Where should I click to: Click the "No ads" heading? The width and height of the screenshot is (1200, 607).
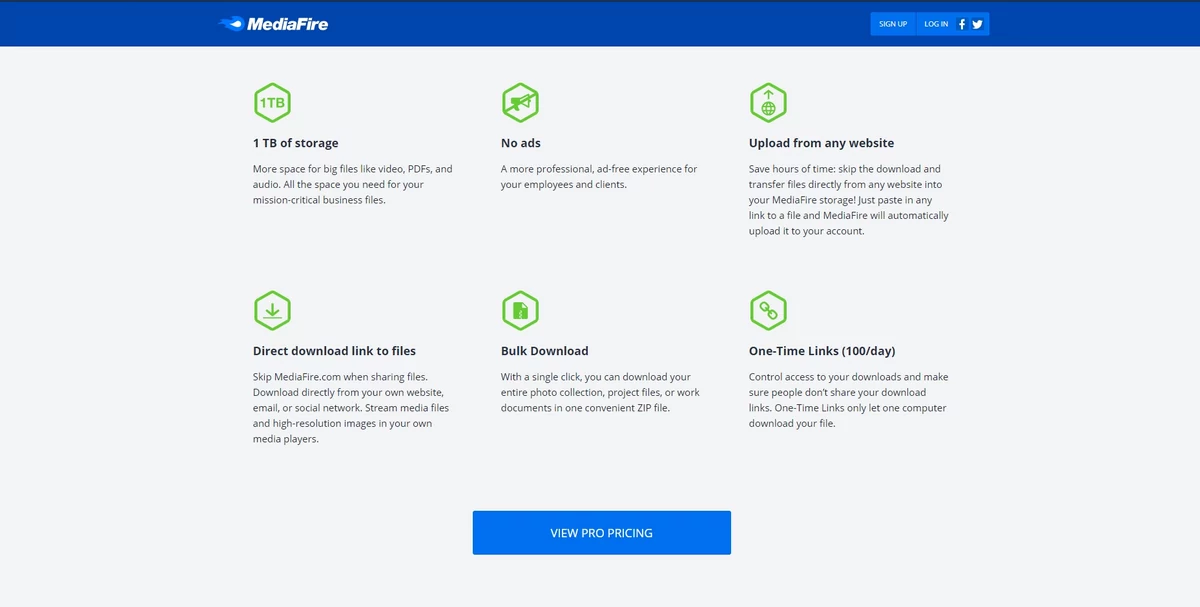pyautogui.click(x=521, y=143)
